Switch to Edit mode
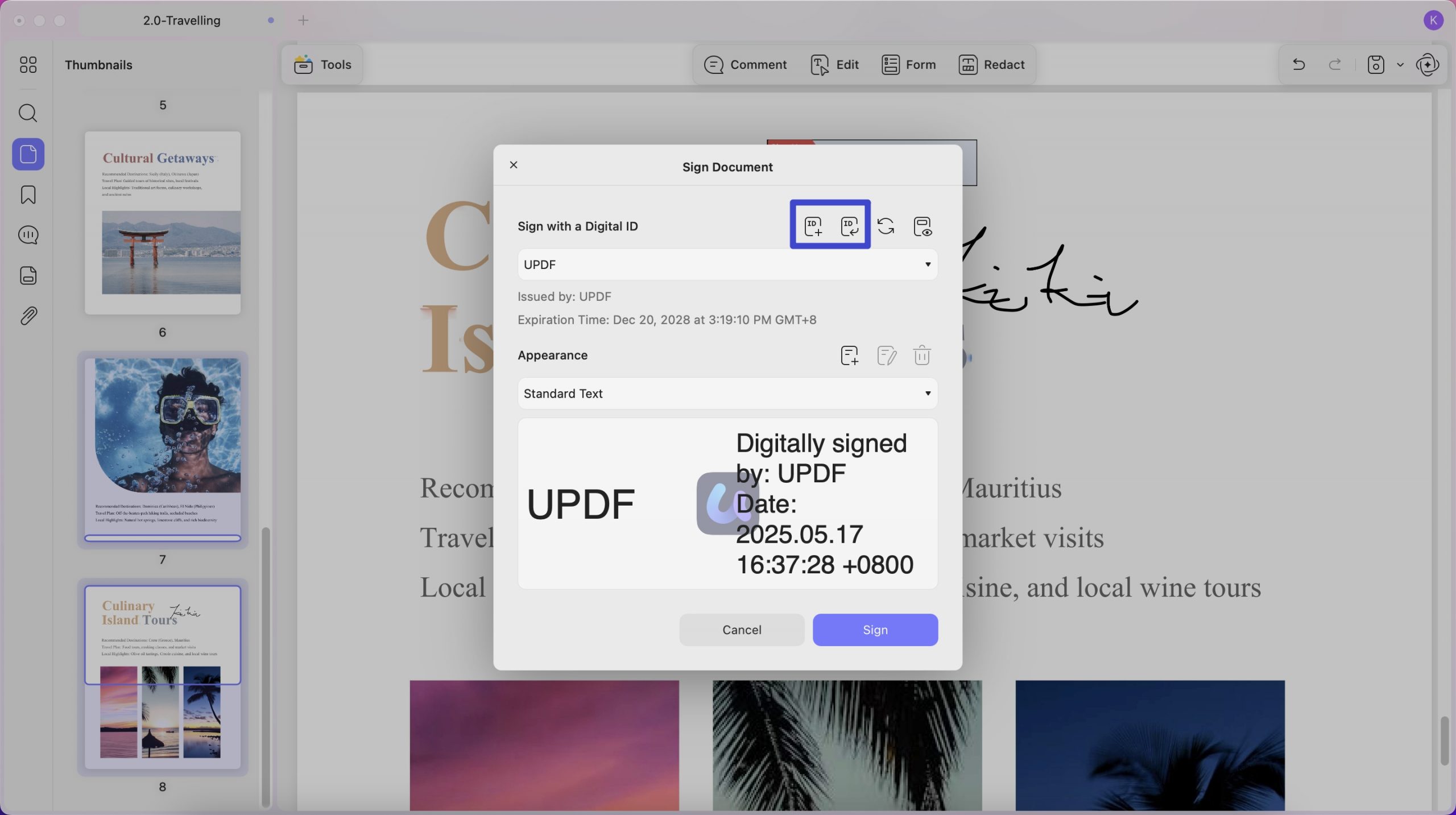The height and width of the screenshot is (815, 1456). (x=834, y=65)
